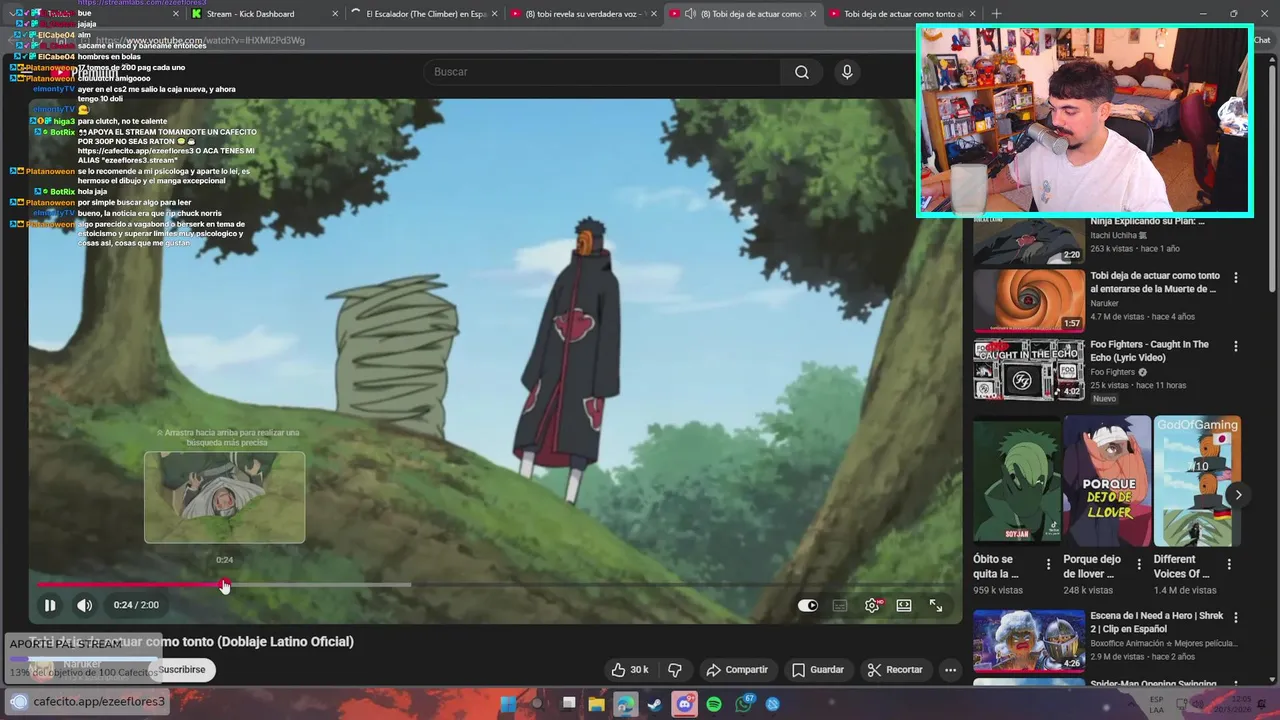Mute the video volume speaker icon
The height and width of the screenshot is (720, 1280).
85,605
